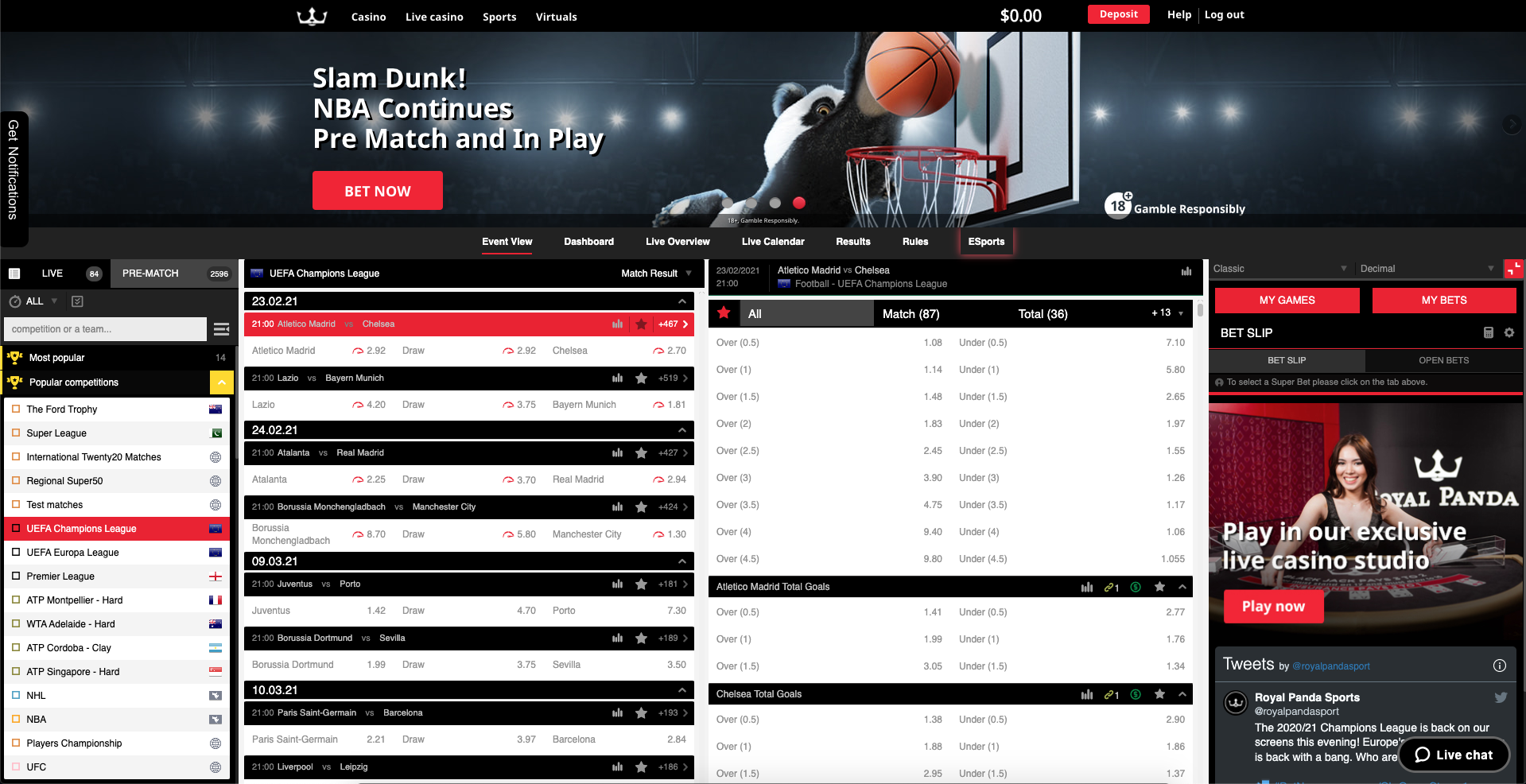Open statistics for Atletico Madrid vs Chelsea row

[x=617, y=324]
